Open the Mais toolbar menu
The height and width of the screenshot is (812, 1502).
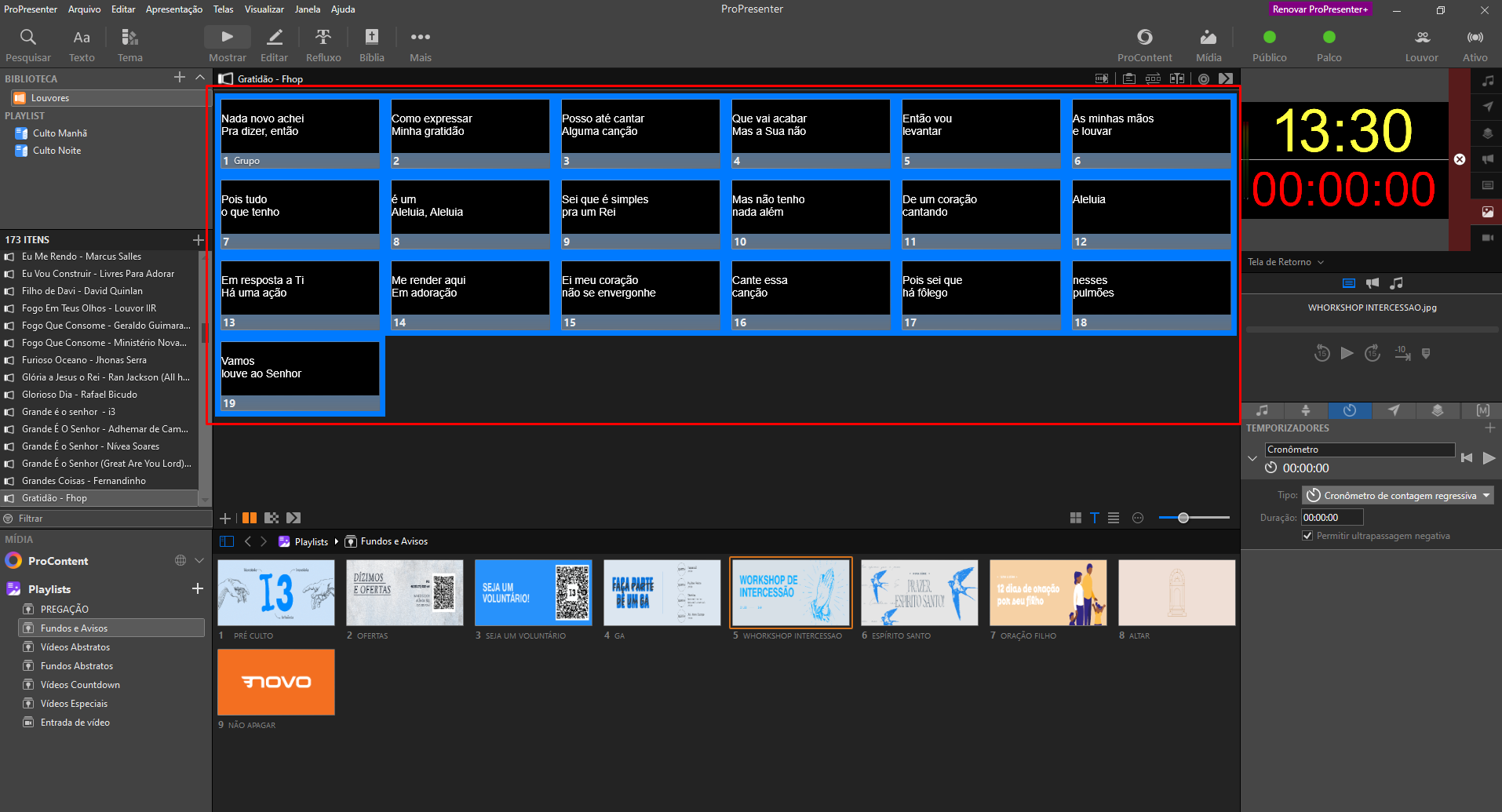point(421,46)
